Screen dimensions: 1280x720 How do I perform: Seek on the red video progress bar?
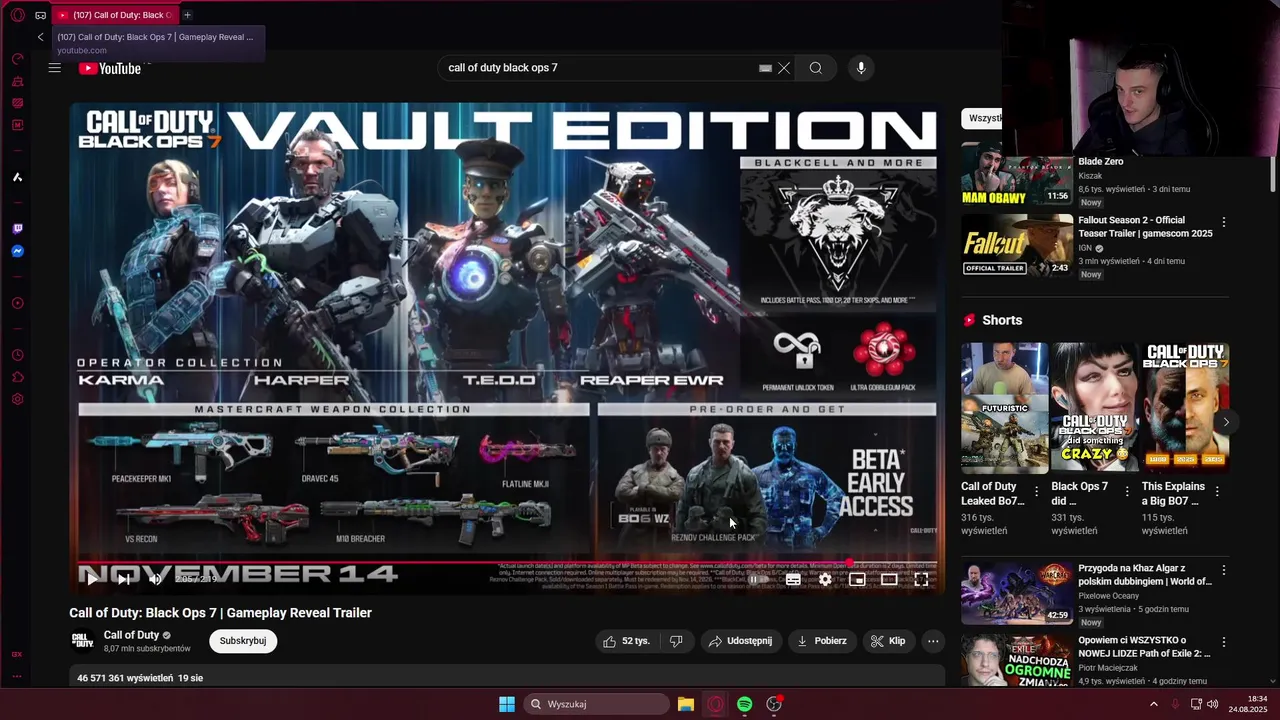click(508, 562)
